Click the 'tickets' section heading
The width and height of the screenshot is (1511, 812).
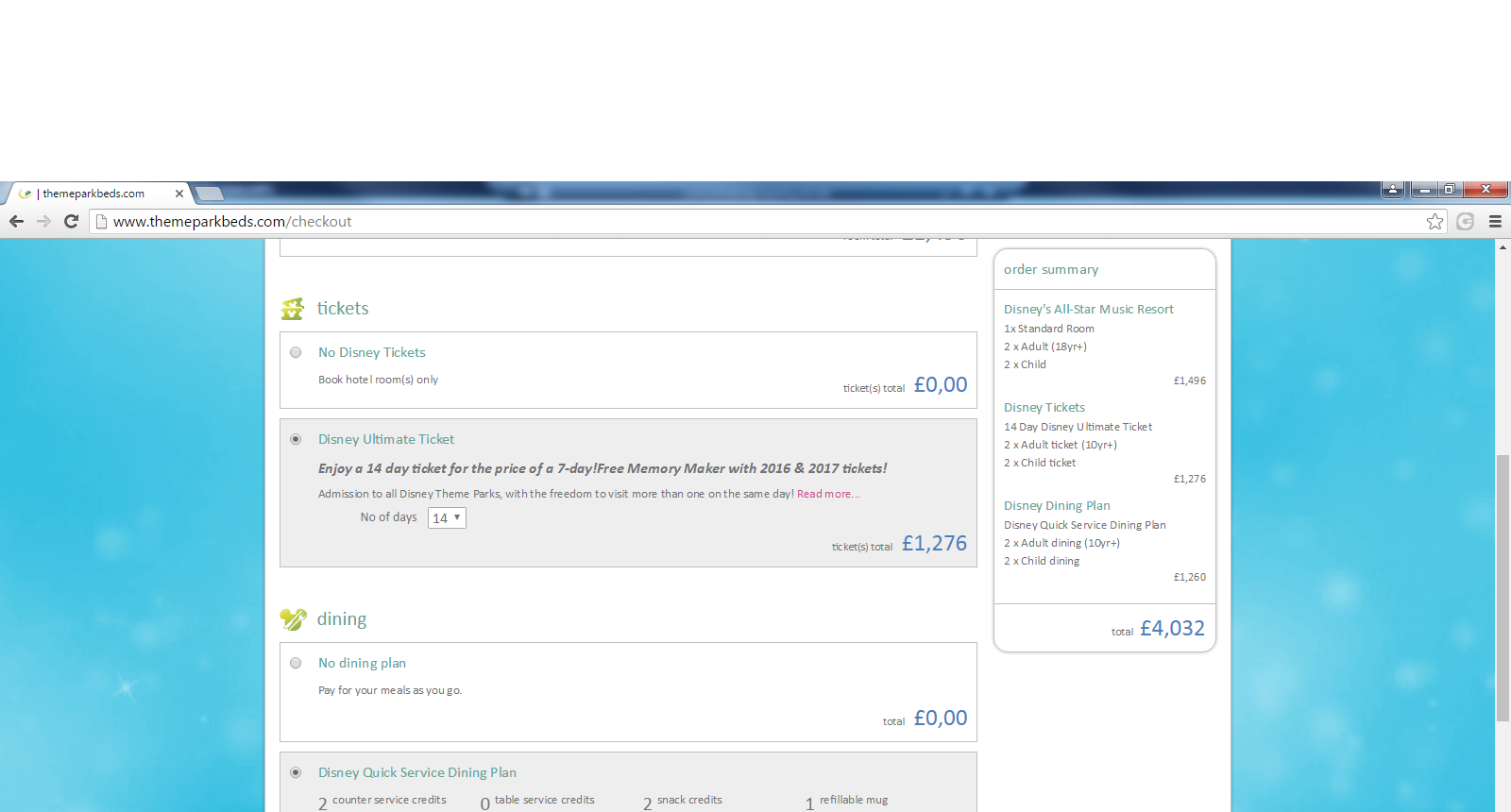[x=343, y=309]
